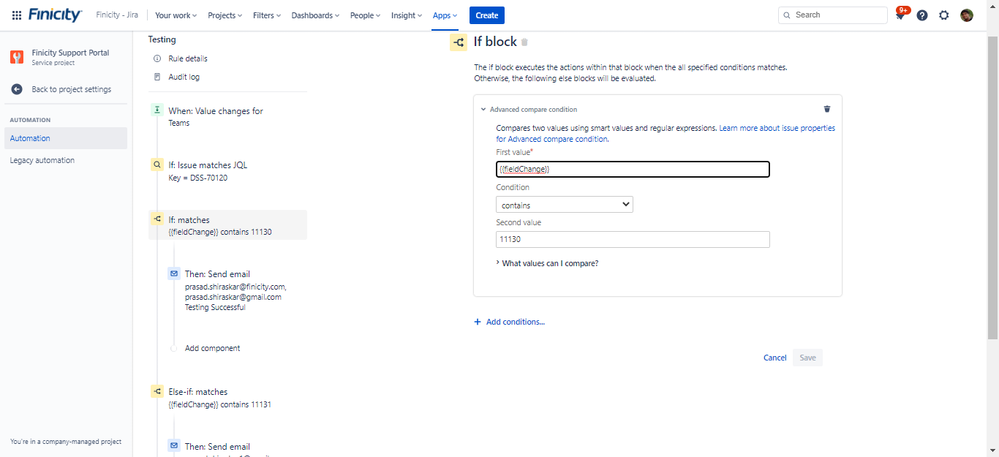Viewport: 999px width, 457px height.
Task: Select the If: matches branch icon
Action: click(157, 219)
